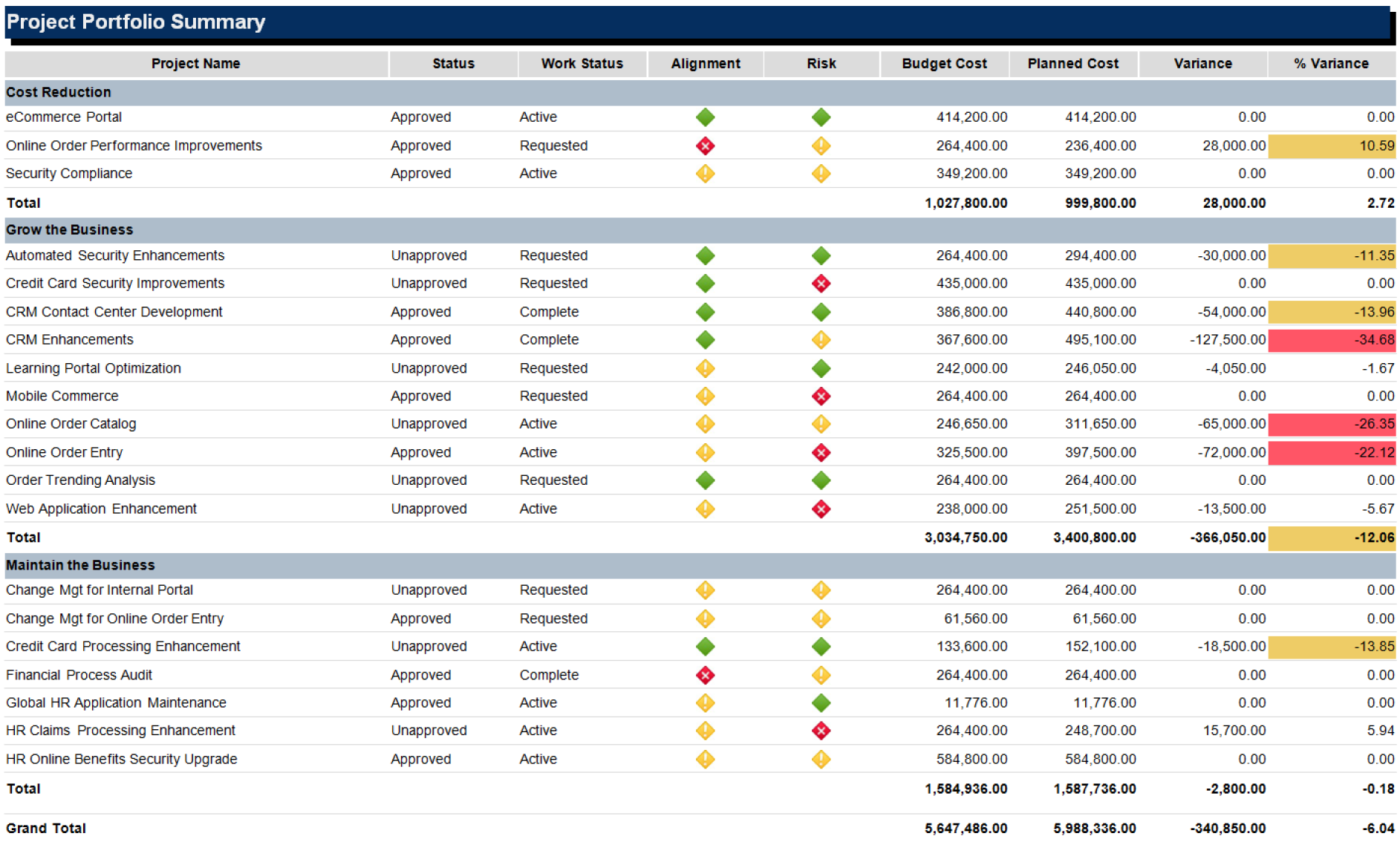
Task: Click the Alignment column header
Action: 706,64
